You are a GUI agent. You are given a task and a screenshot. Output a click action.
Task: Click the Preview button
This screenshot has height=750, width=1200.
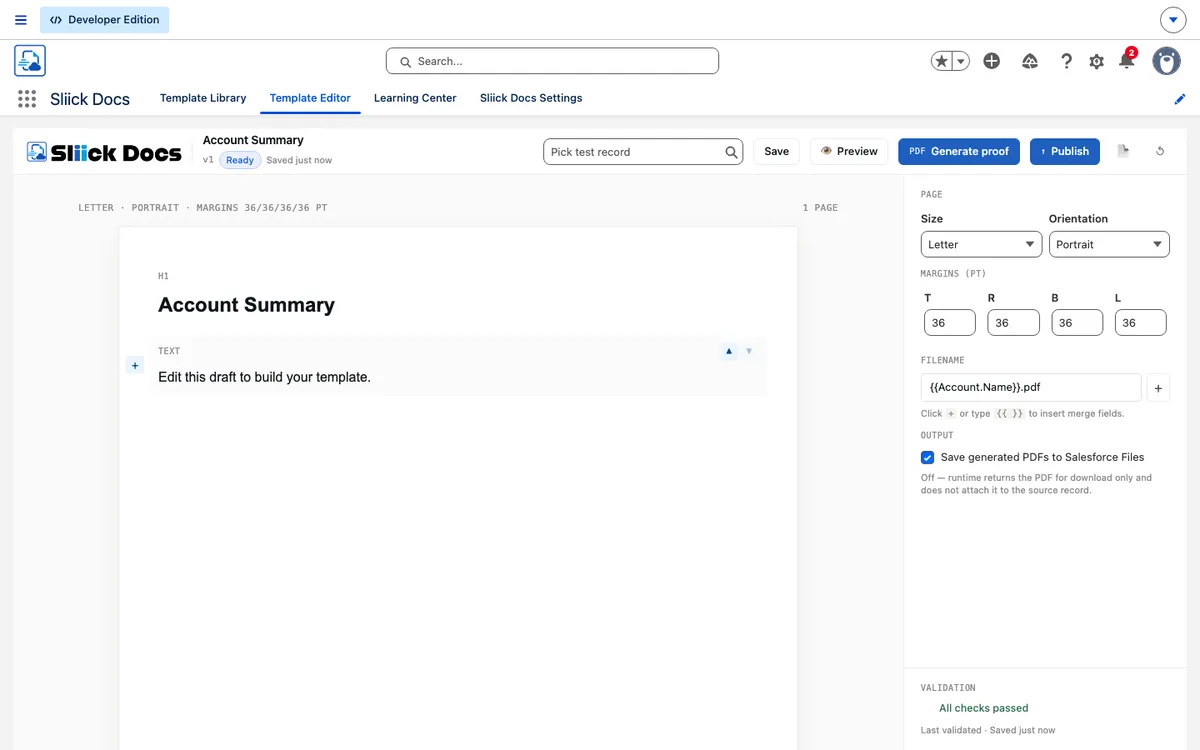point(849,151)
